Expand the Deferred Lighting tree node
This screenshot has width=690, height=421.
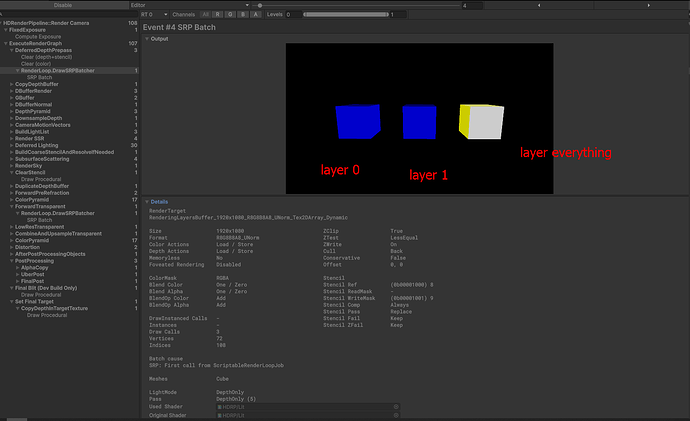(x=12, y=144)
